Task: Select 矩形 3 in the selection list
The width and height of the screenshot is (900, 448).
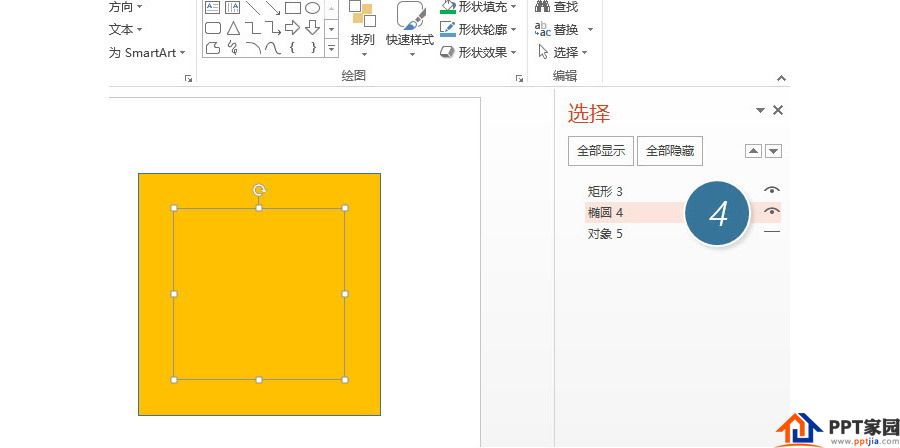Action: (x=605, y=191)
